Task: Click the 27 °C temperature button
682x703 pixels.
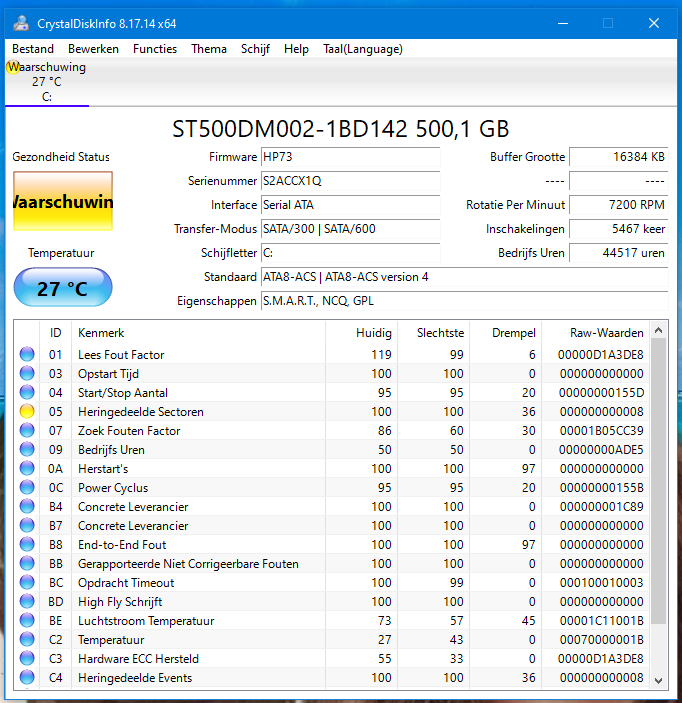Action: (x=63, y=289)
